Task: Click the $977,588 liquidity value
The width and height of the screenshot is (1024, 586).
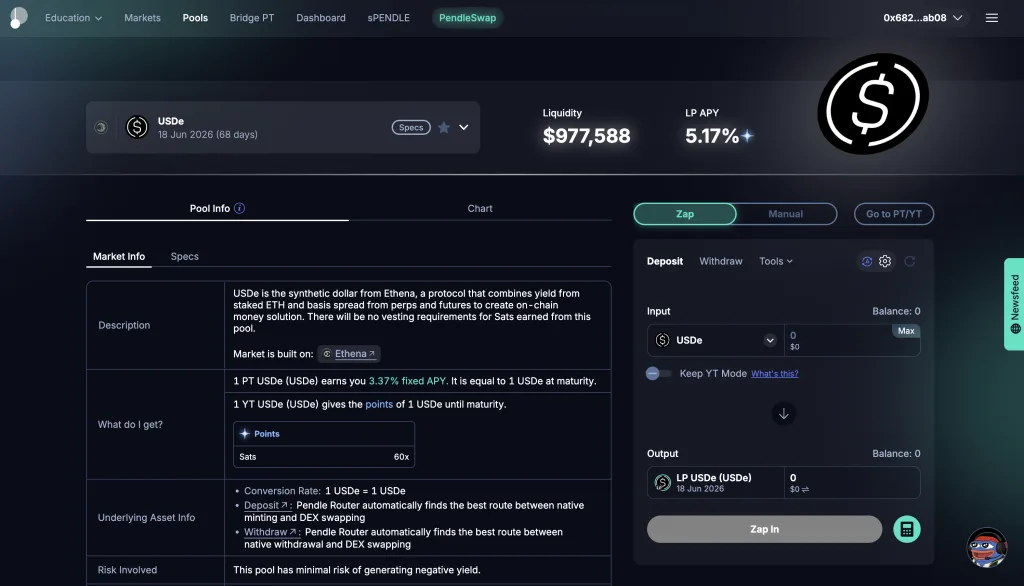Action: (x=586, y=136)
